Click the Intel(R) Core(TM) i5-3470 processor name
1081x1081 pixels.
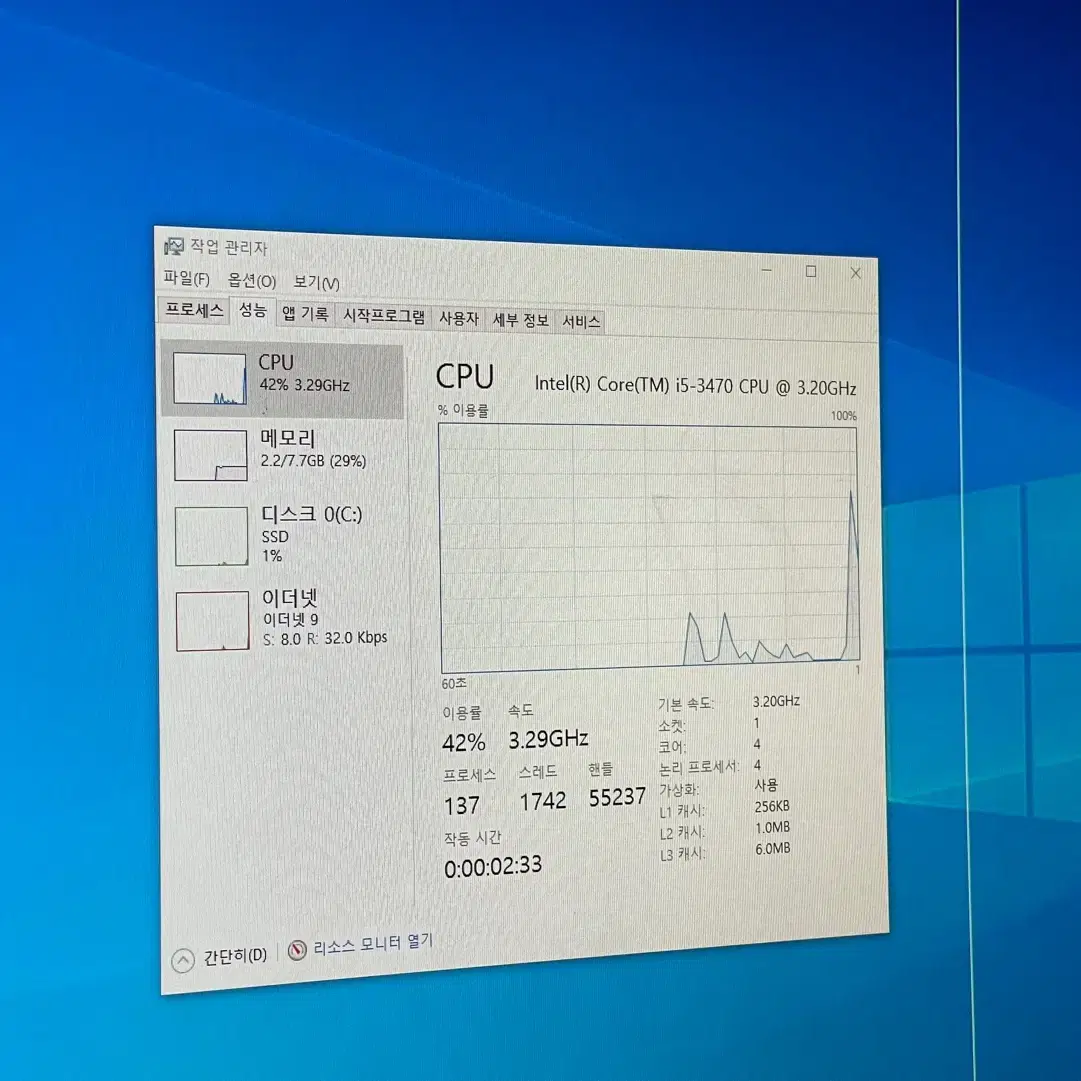(x=696, y=385)
